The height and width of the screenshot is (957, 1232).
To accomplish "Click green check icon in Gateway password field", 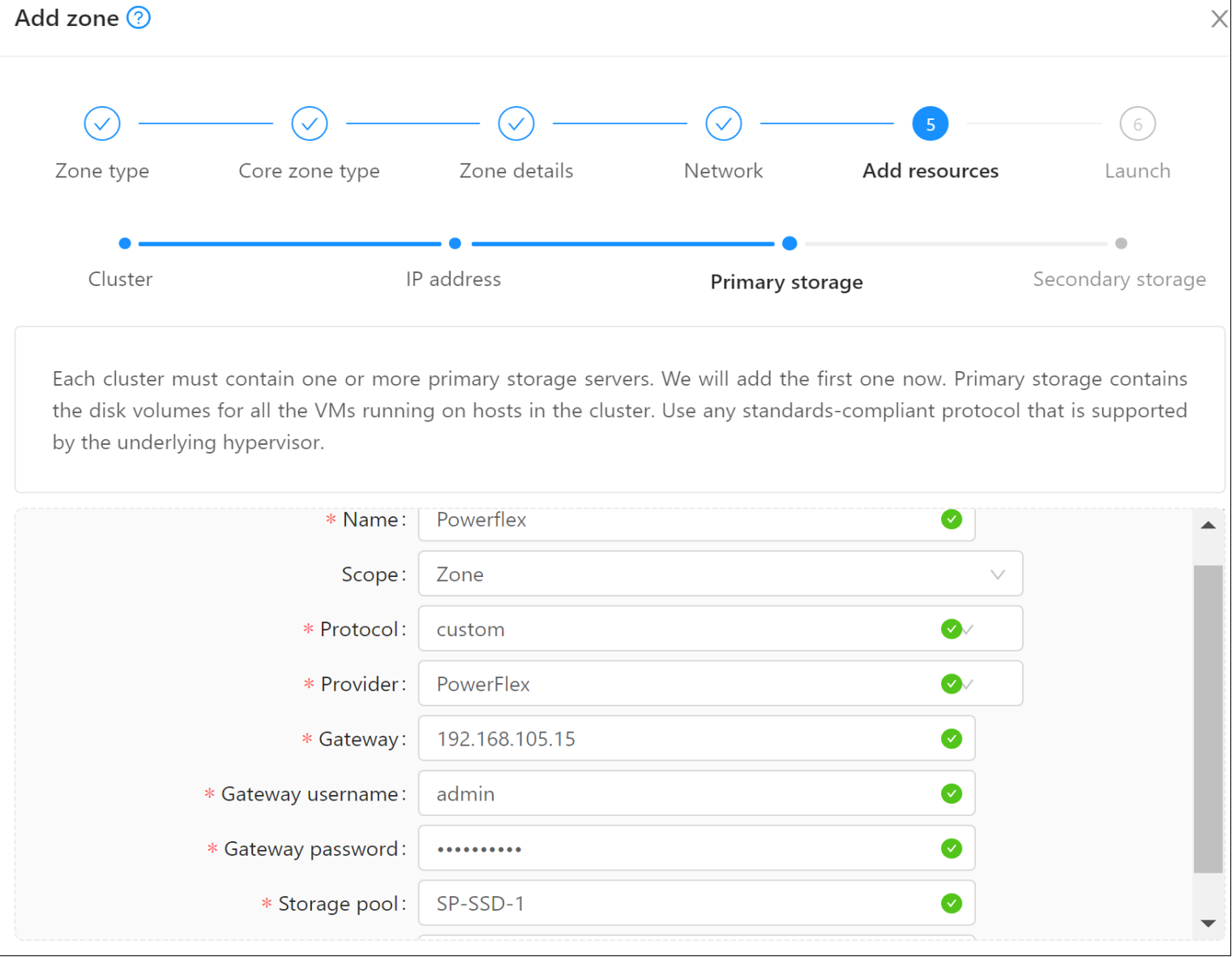I will coord(952,848).
